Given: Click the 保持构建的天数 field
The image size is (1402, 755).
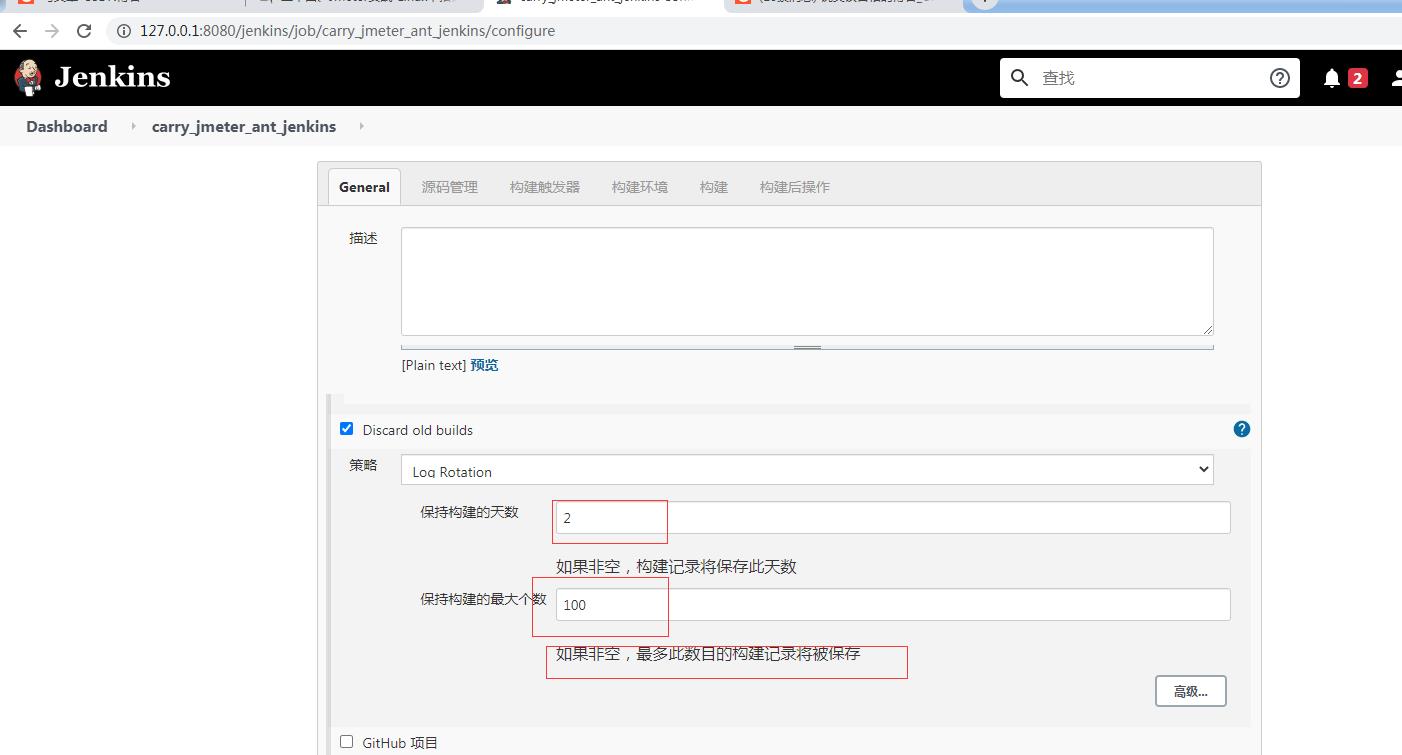Looking at the screenshot, I should [x=893, y=518].
